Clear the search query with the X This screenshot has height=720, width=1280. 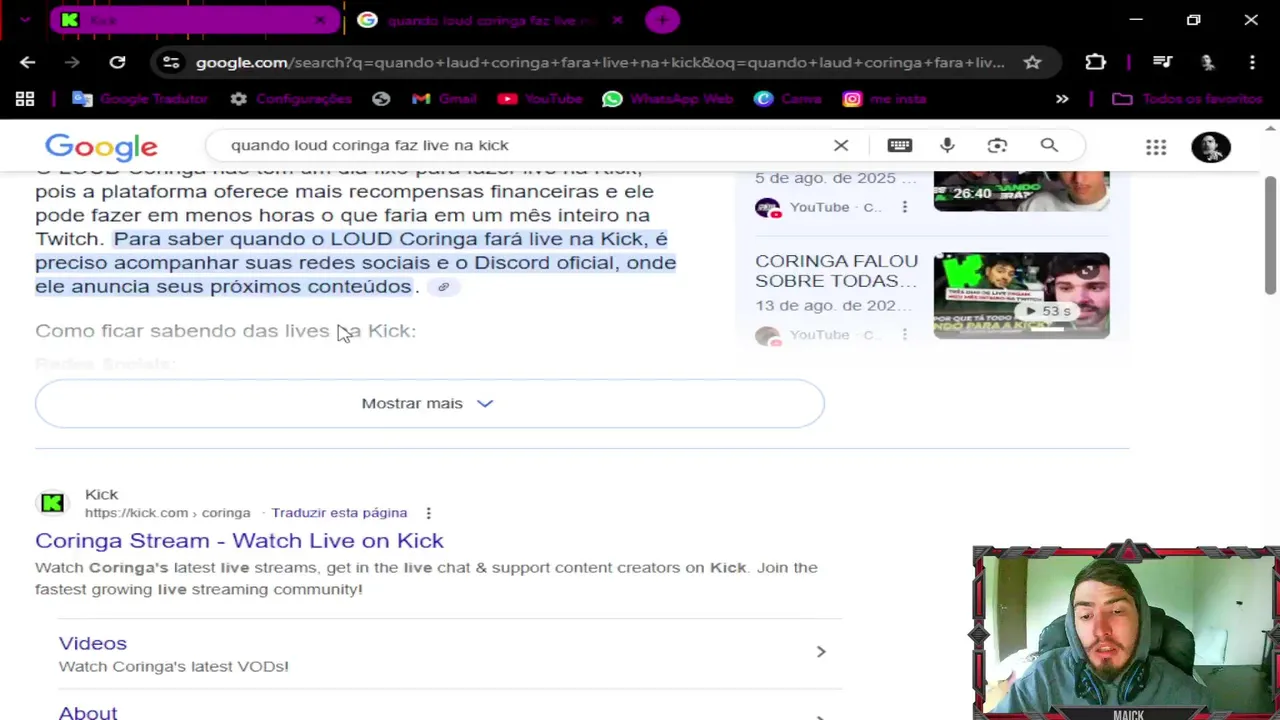[x=841, y=145]
